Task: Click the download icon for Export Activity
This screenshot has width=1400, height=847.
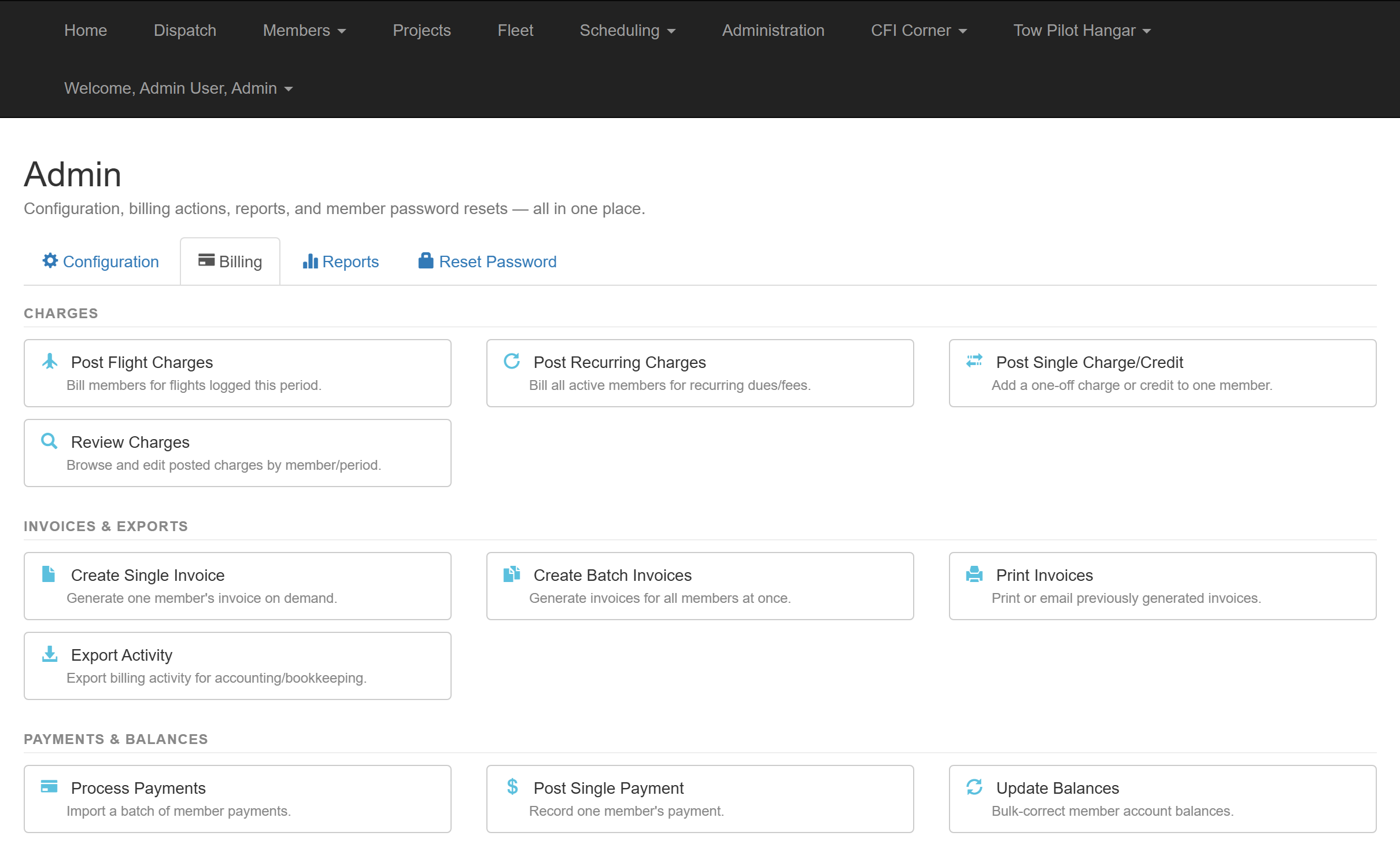Action: coord(50,654)
